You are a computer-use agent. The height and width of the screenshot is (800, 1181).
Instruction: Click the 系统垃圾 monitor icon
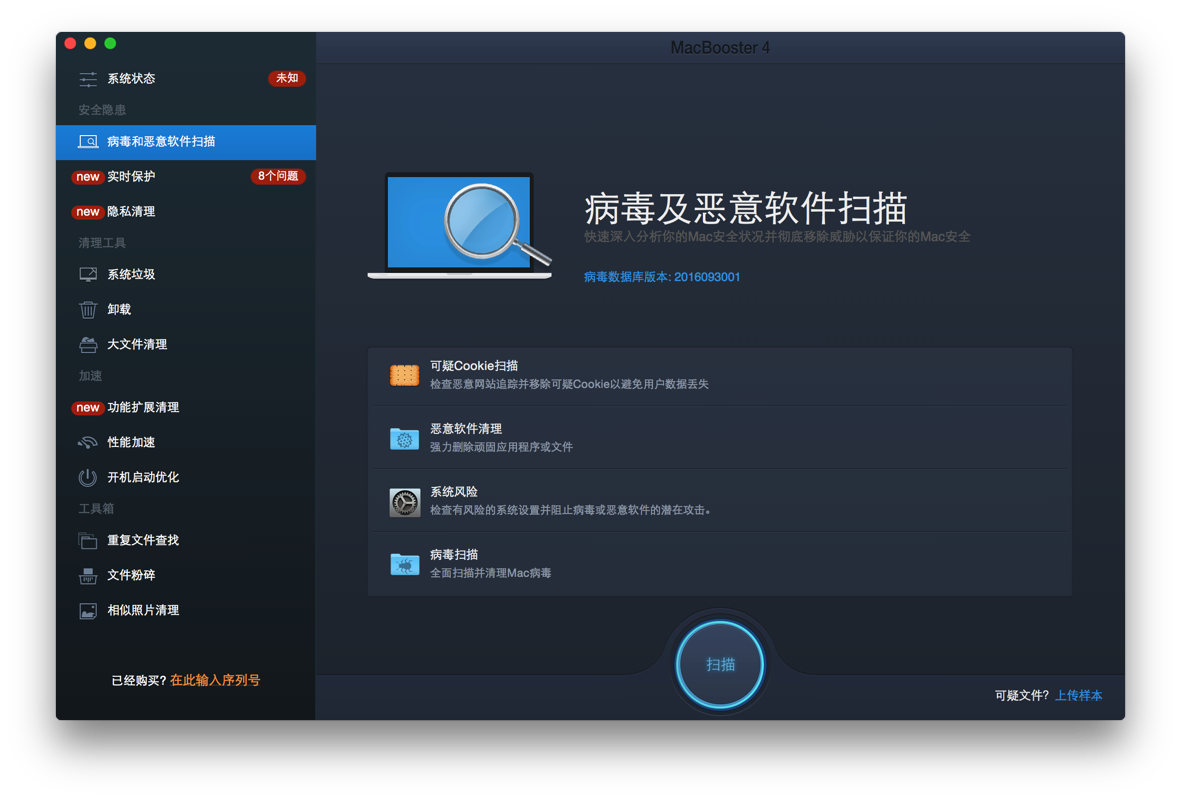click(87, 274)
